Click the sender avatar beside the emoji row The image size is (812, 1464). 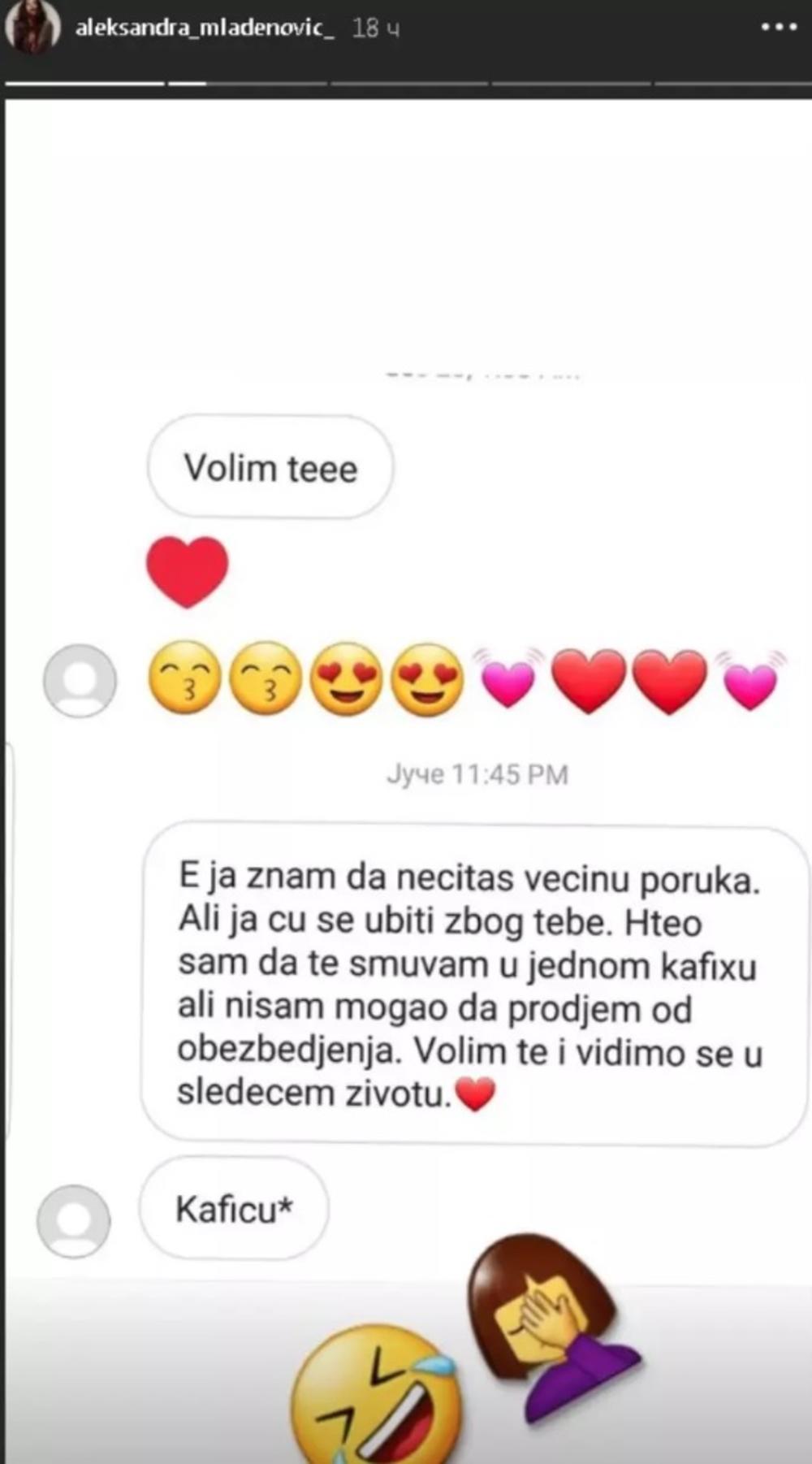(80, 681)
